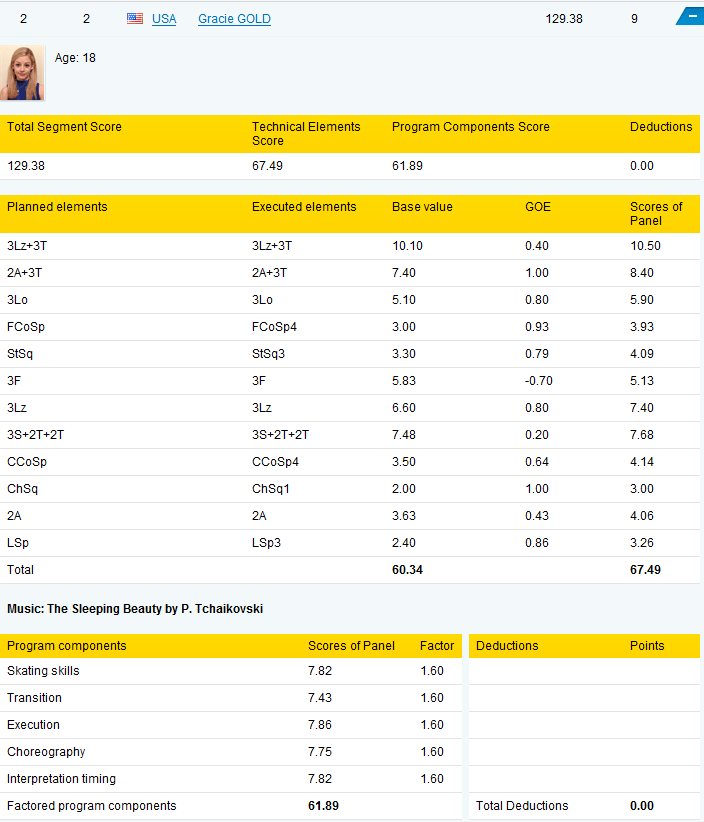
Task: Select the ChSq1 executed element
Action: pos(270,489)
